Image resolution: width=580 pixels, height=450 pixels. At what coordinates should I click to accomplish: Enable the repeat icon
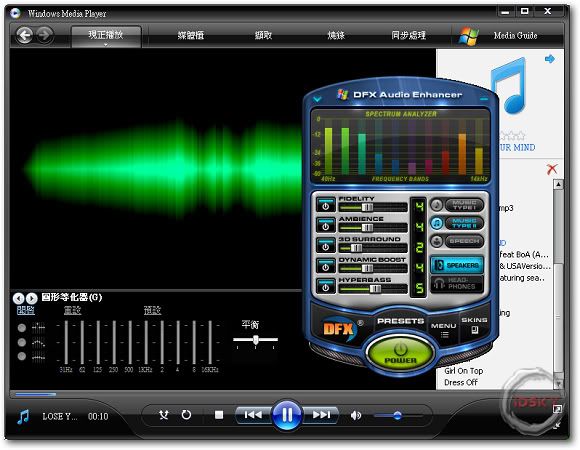pyautogui.click(x=186, y=415)
